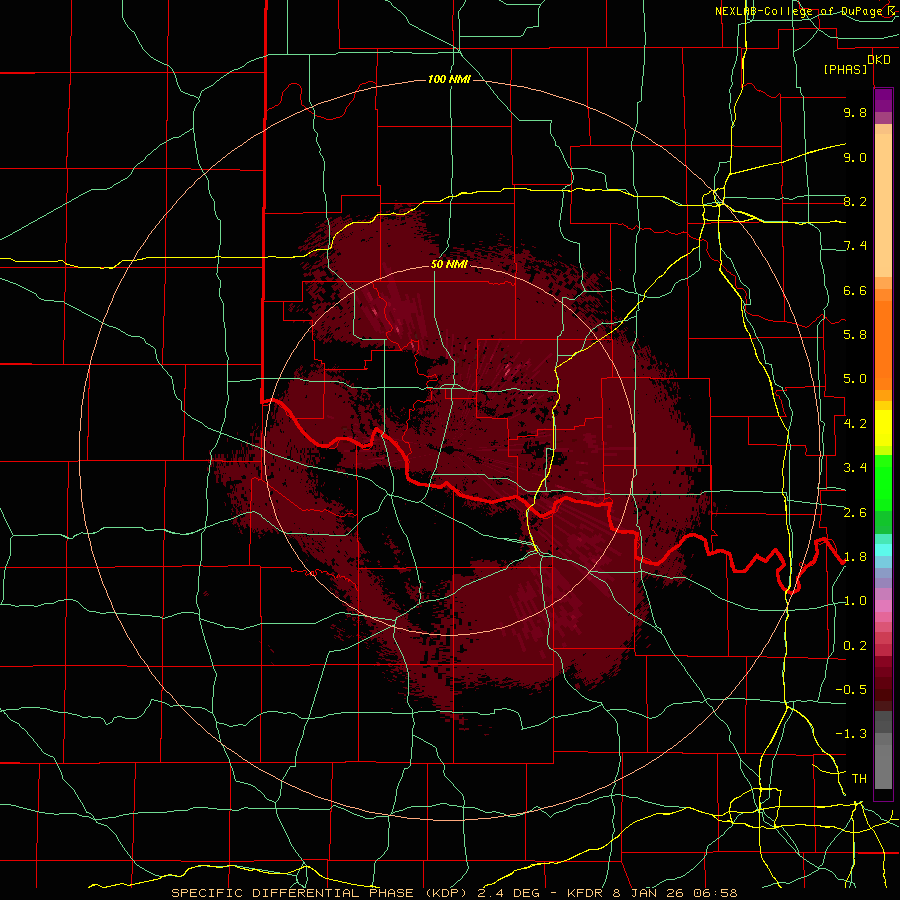Select the 1.0 scale label
900x900 pixels.
click(x=855, y=601)
